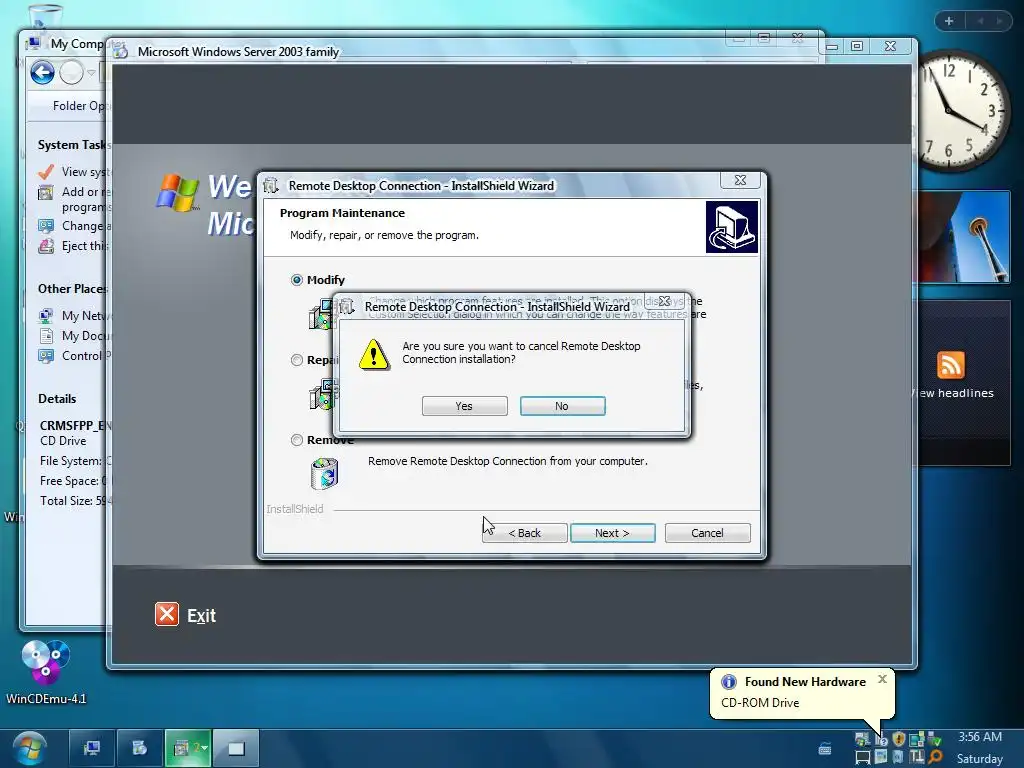Click the first taskbar computer icon
Viewport: 1024px width, 768px height.
(92, 748)
